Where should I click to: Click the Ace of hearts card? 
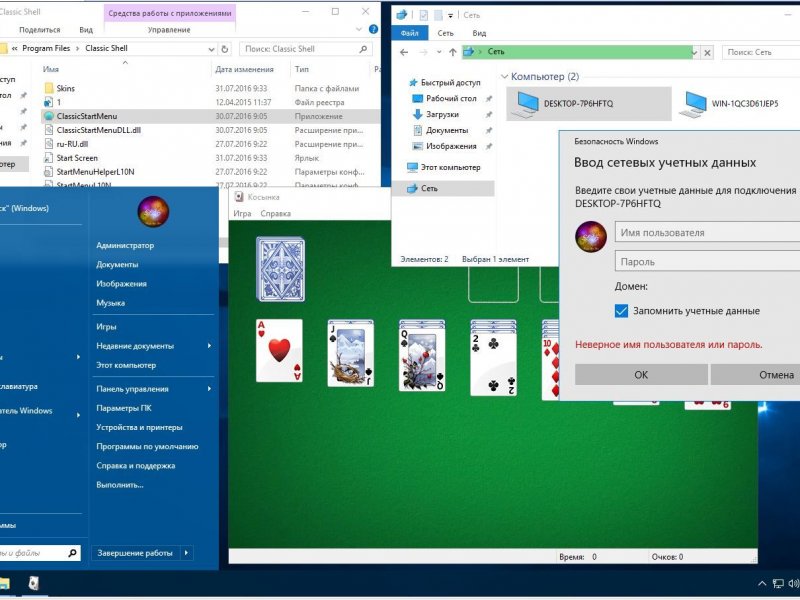pos(279,351)
